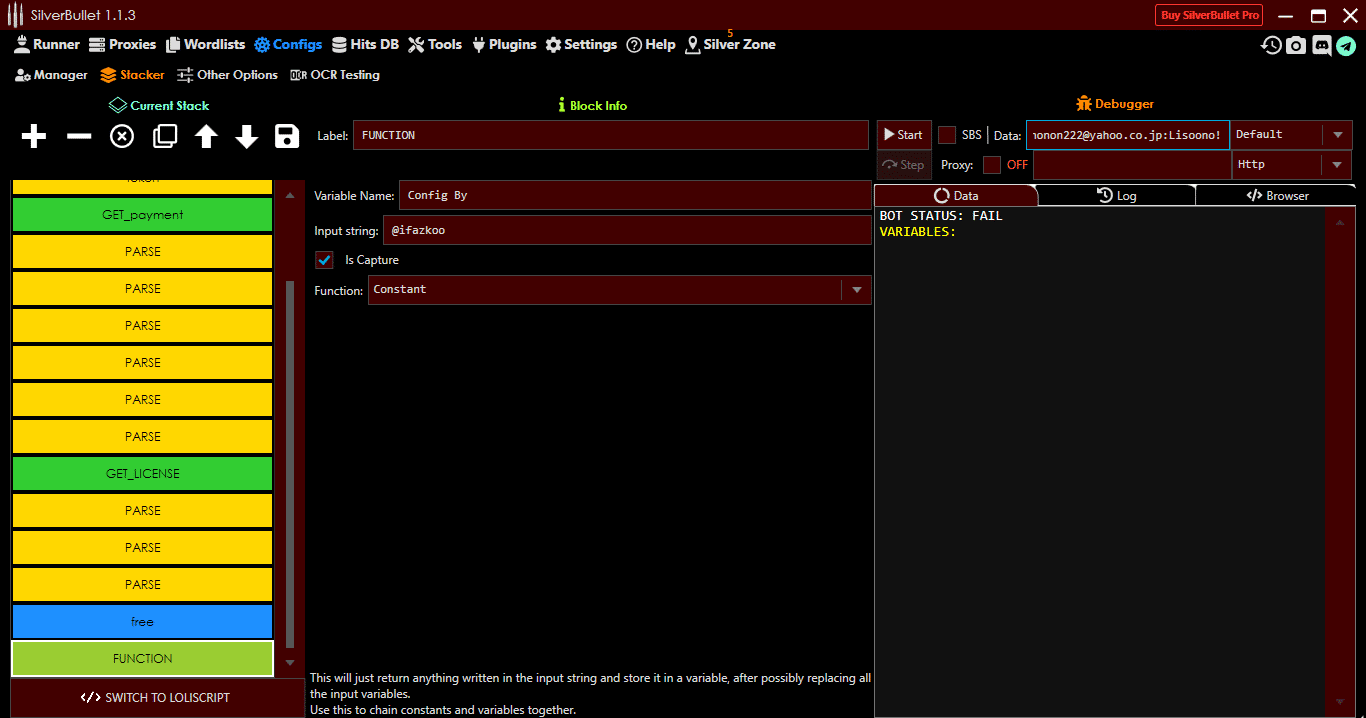
Task: Add a new block to the stack
Action: click(33, 136)
